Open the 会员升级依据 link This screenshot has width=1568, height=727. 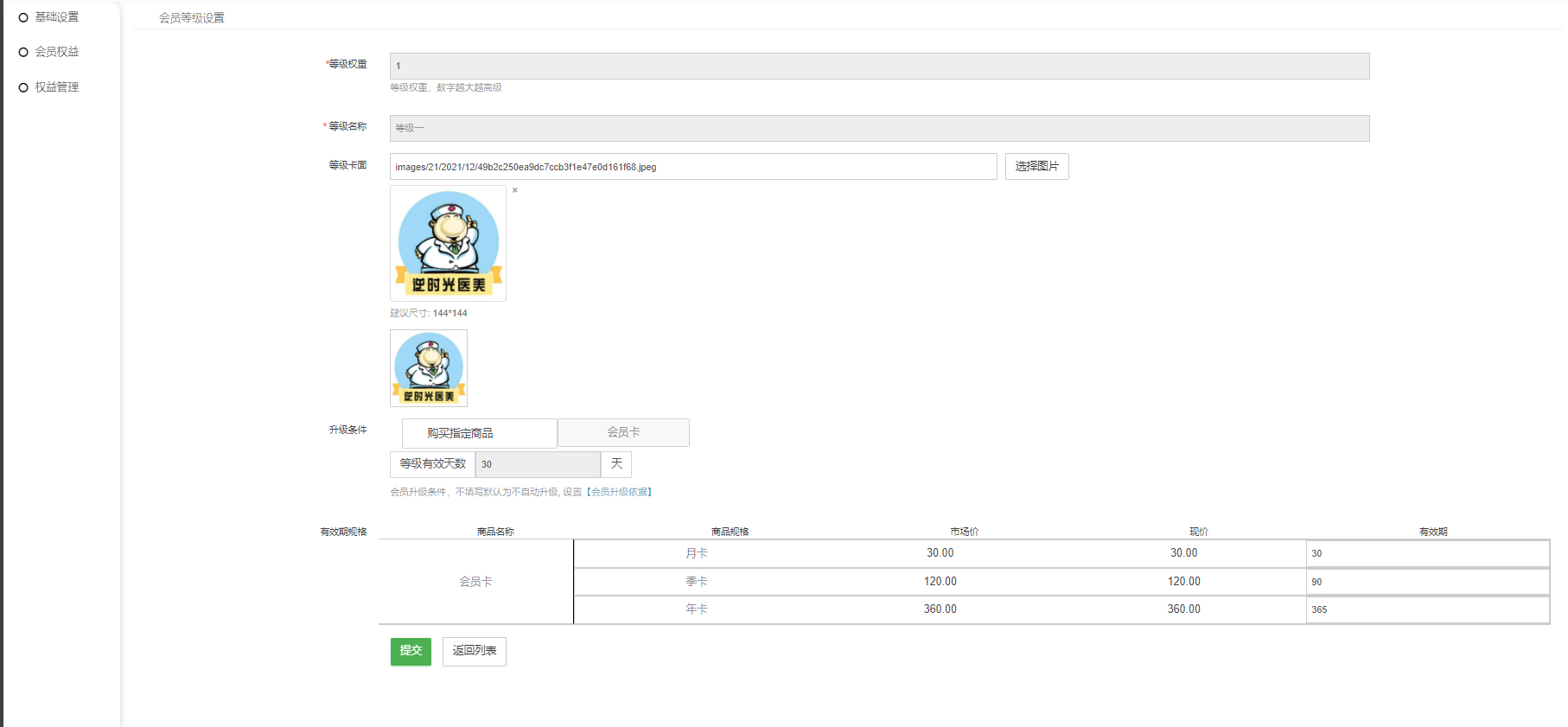tap(621, 492)
